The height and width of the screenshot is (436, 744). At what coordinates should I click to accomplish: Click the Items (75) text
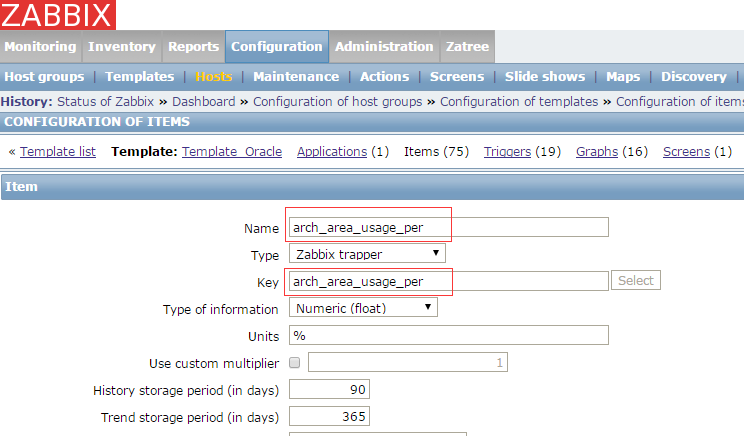click(437, 152)
